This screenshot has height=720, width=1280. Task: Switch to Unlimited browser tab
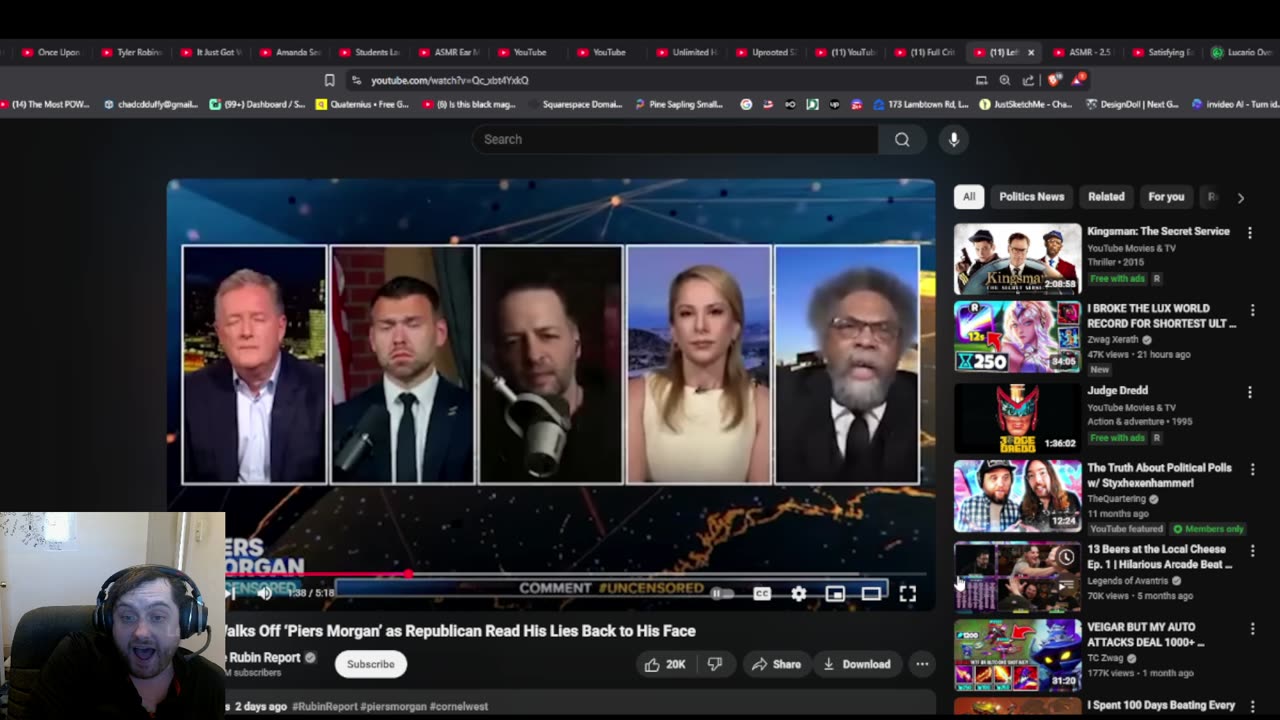tap(687, 52)
